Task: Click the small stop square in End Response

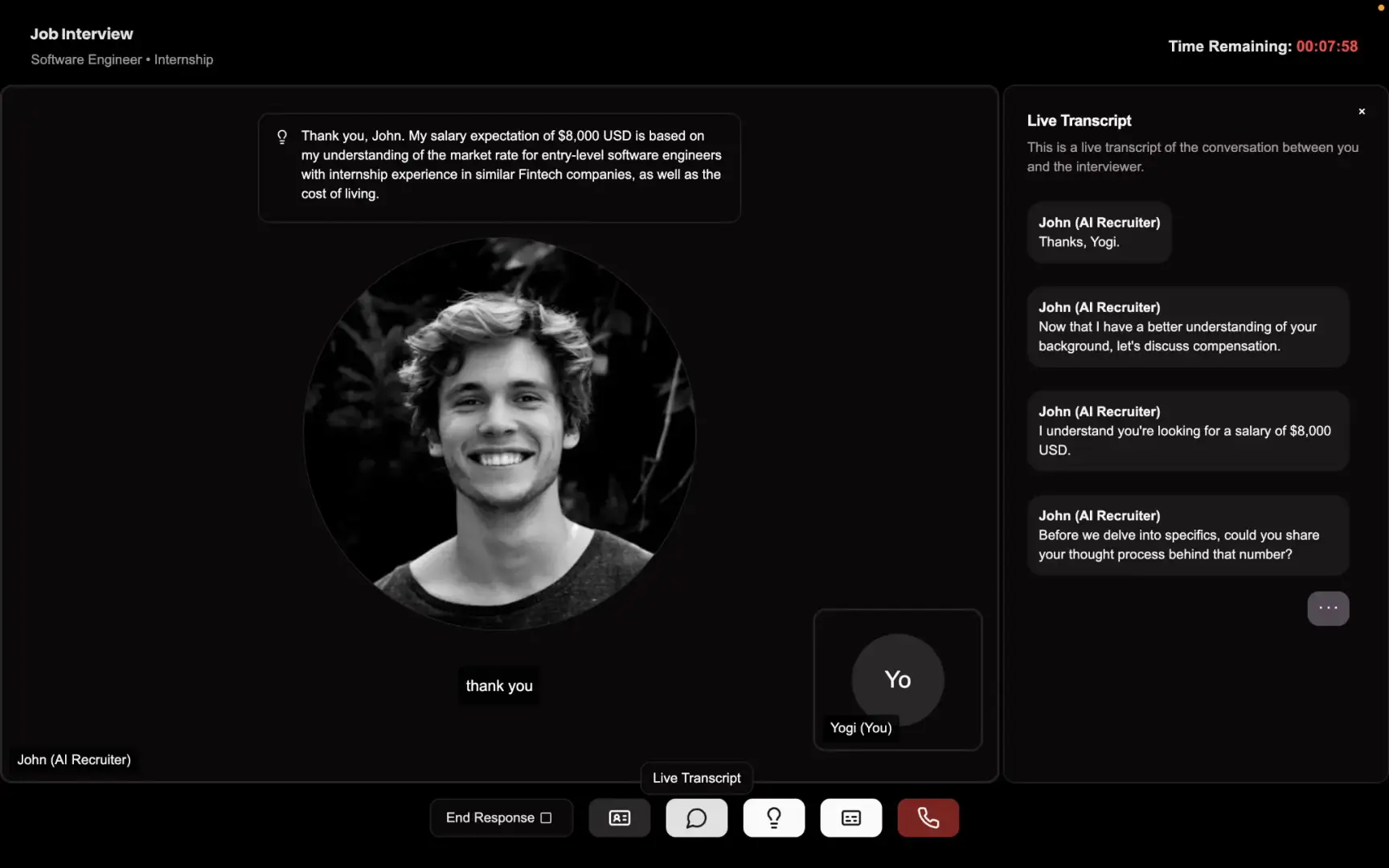Action: click(546, 818)
